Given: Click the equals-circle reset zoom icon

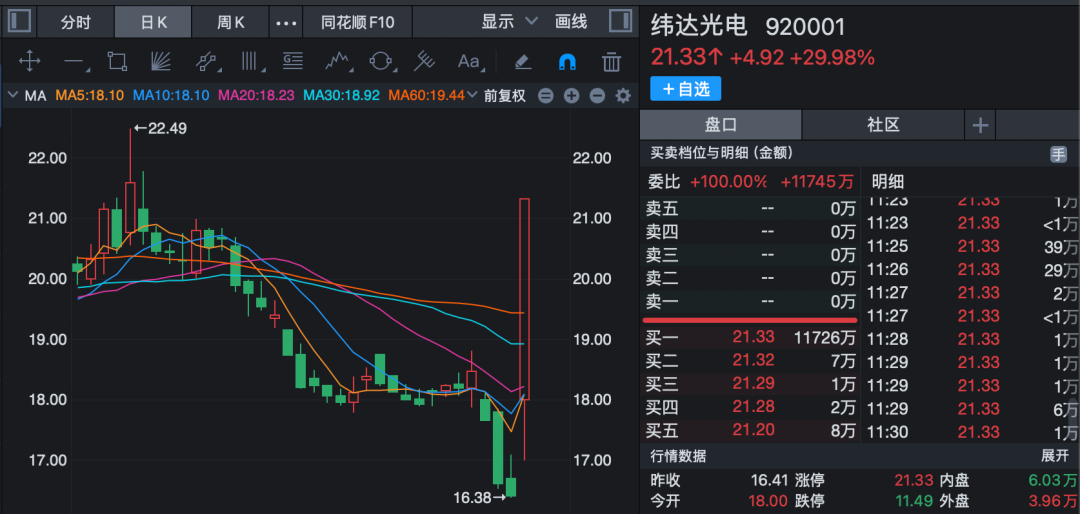Looking at the screenshot, I should click(x=546, y=96).
